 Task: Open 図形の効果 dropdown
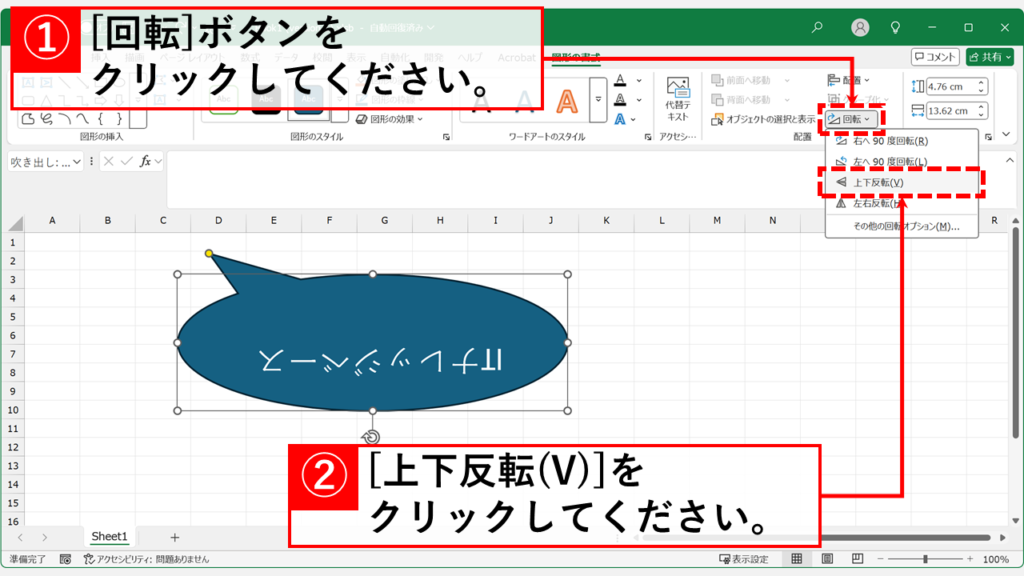pyautogui.click(x=390, y=119)
